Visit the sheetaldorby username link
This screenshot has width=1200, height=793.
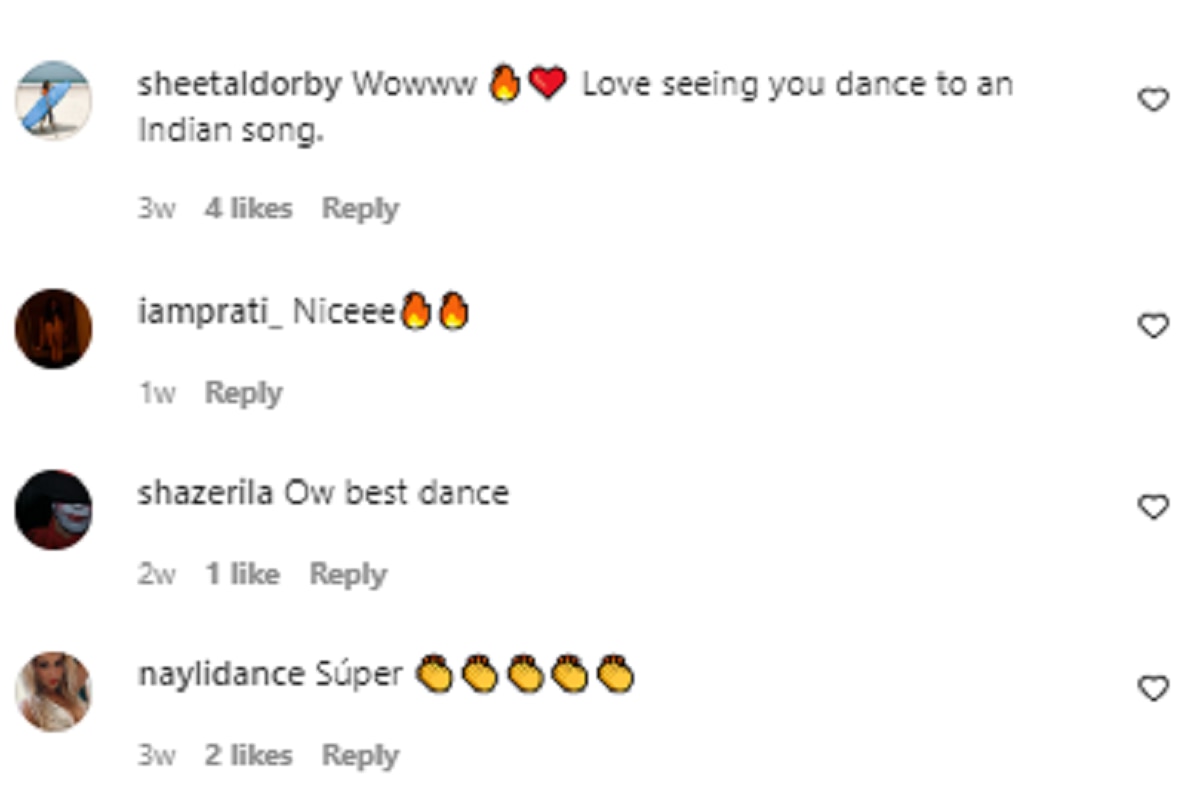point(239,85)
